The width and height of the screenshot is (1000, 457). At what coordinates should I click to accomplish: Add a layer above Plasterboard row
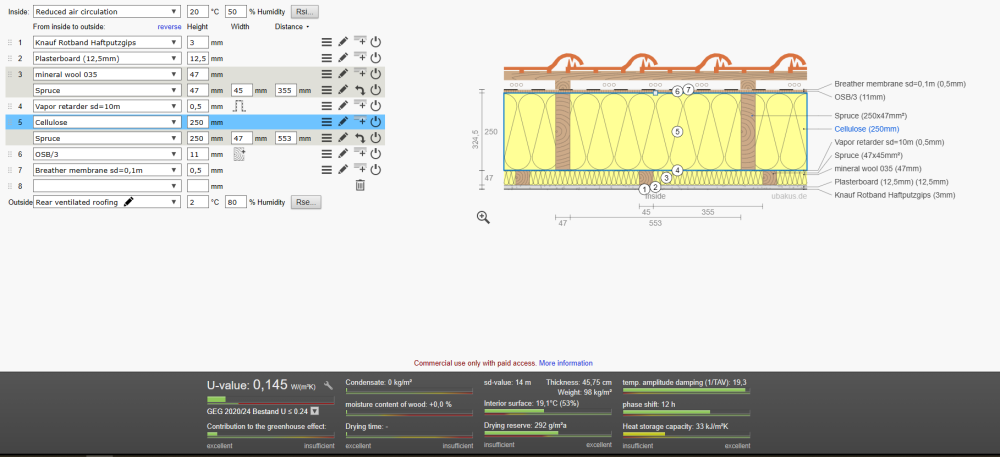[360, 58]
